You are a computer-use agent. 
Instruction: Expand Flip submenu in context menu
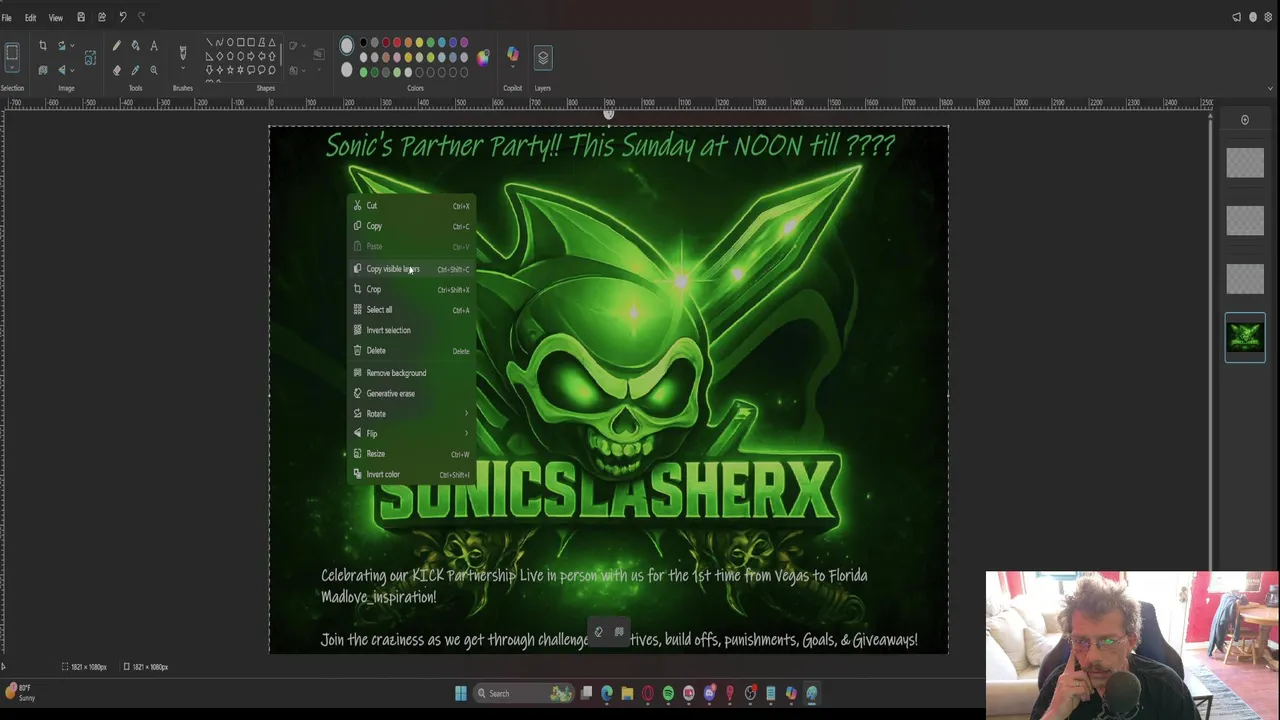pos(466,434)
